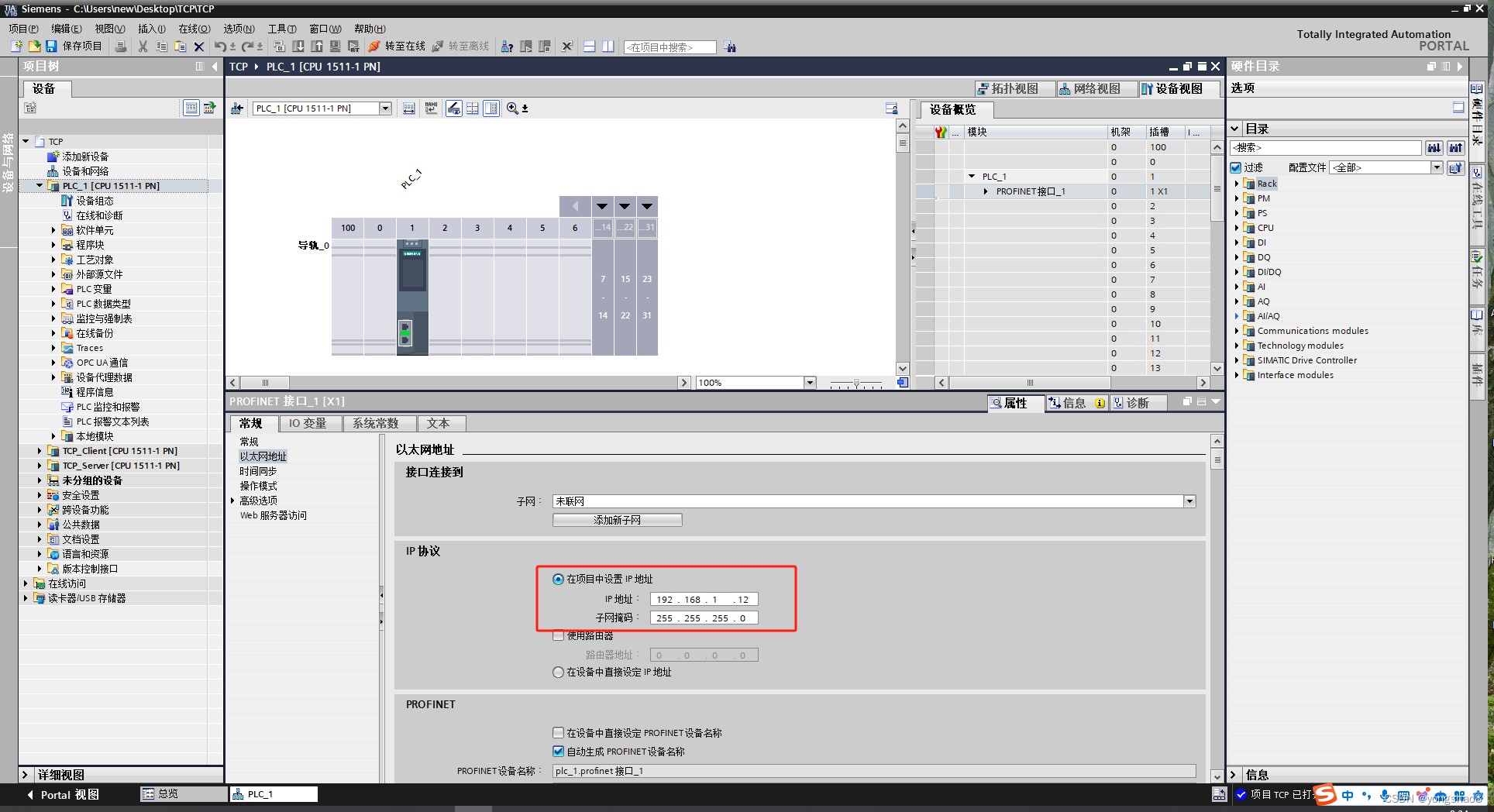Screen dimensions: 1494x812
Task: Click the hardware catalog search field
Action: [1326, 147]
